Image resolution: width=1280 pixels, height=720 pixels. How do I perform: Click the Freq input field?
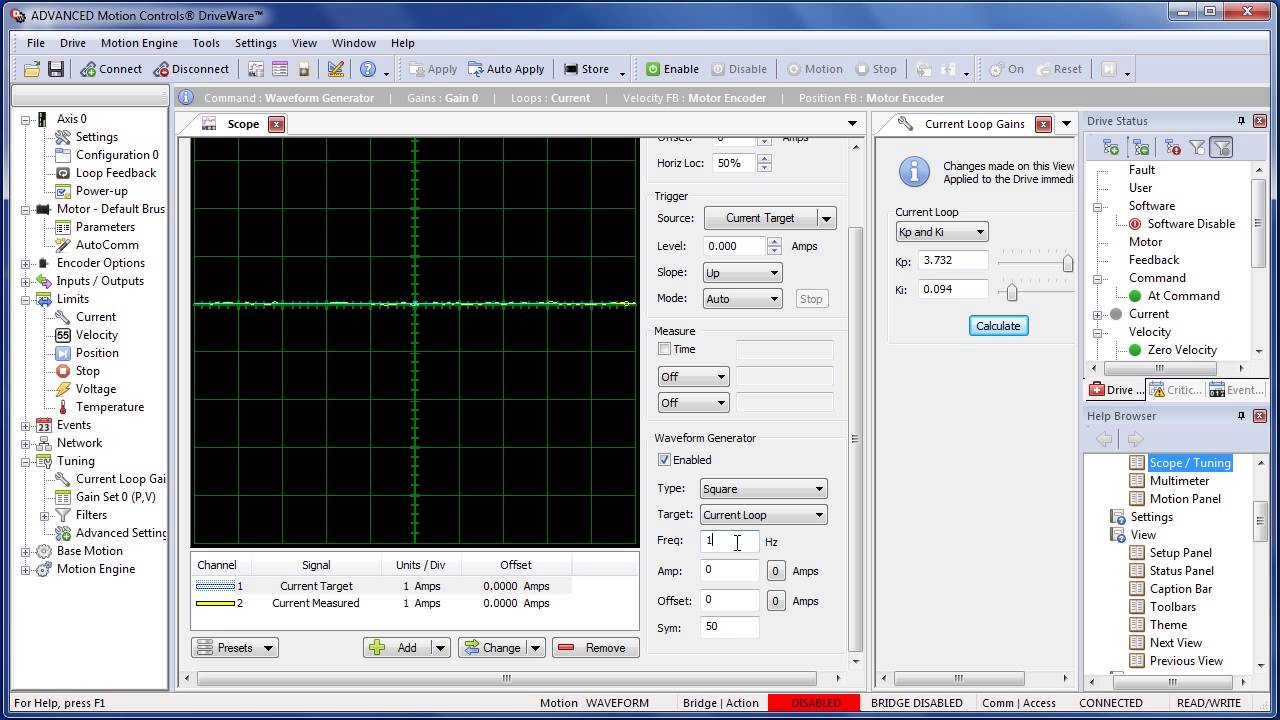(729, 541)
